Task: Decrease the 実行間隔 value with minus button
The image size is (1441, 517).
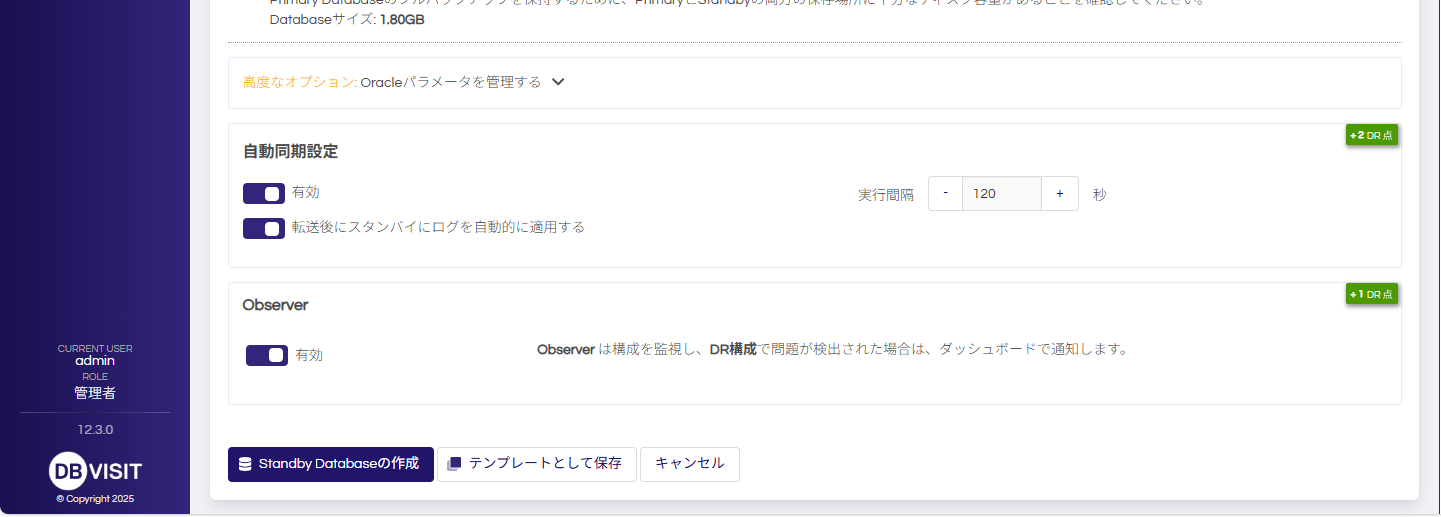Action: (x=945, y=193)
